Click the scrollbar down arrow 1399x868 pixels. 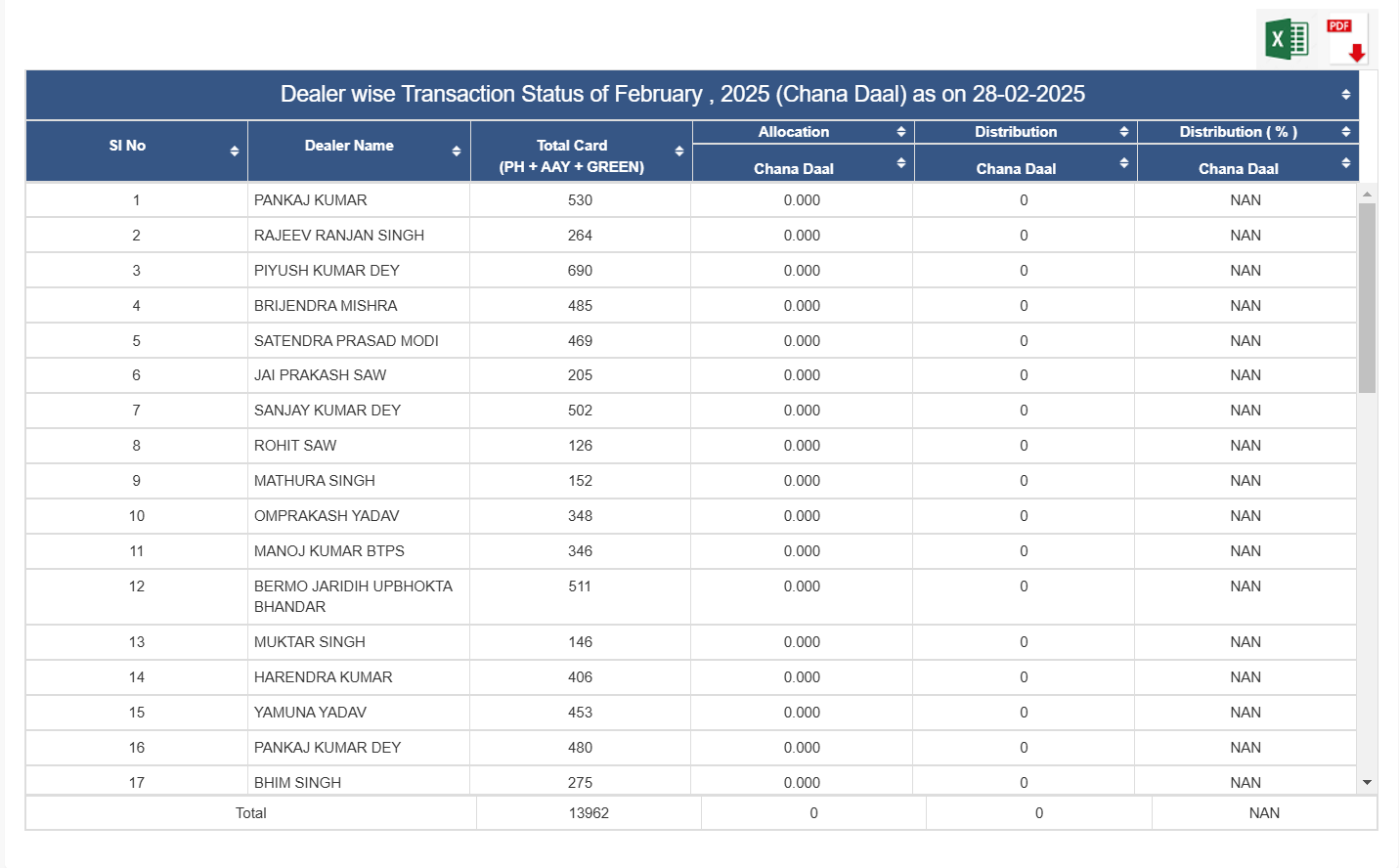(x=1367, y=782)
